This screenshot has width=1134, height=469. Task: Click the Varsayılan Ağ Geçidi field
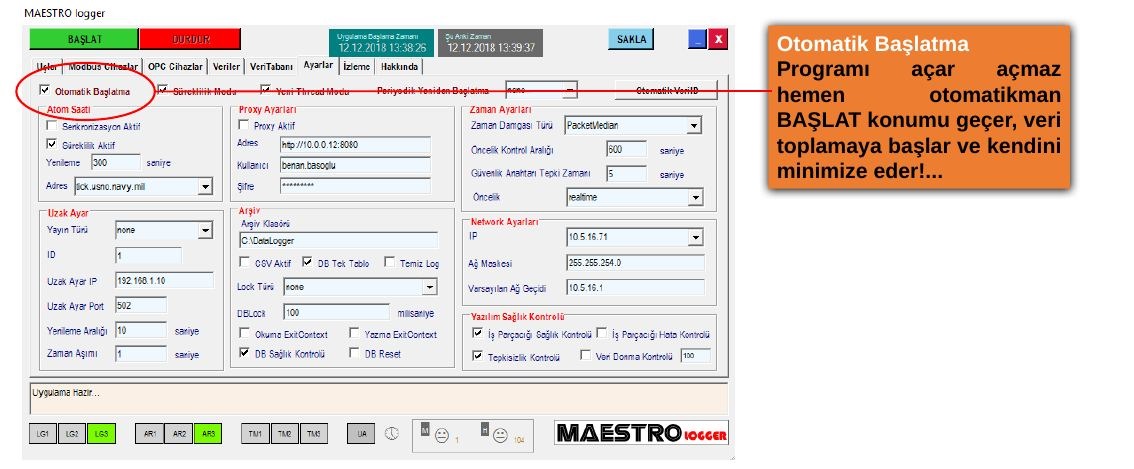tap(635, 287)
